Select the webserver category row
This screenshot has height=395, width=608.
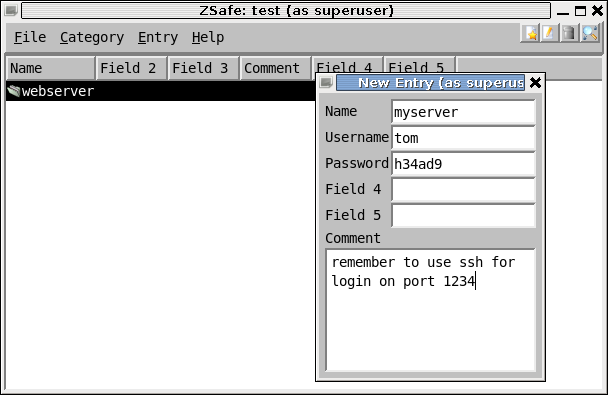161,91
